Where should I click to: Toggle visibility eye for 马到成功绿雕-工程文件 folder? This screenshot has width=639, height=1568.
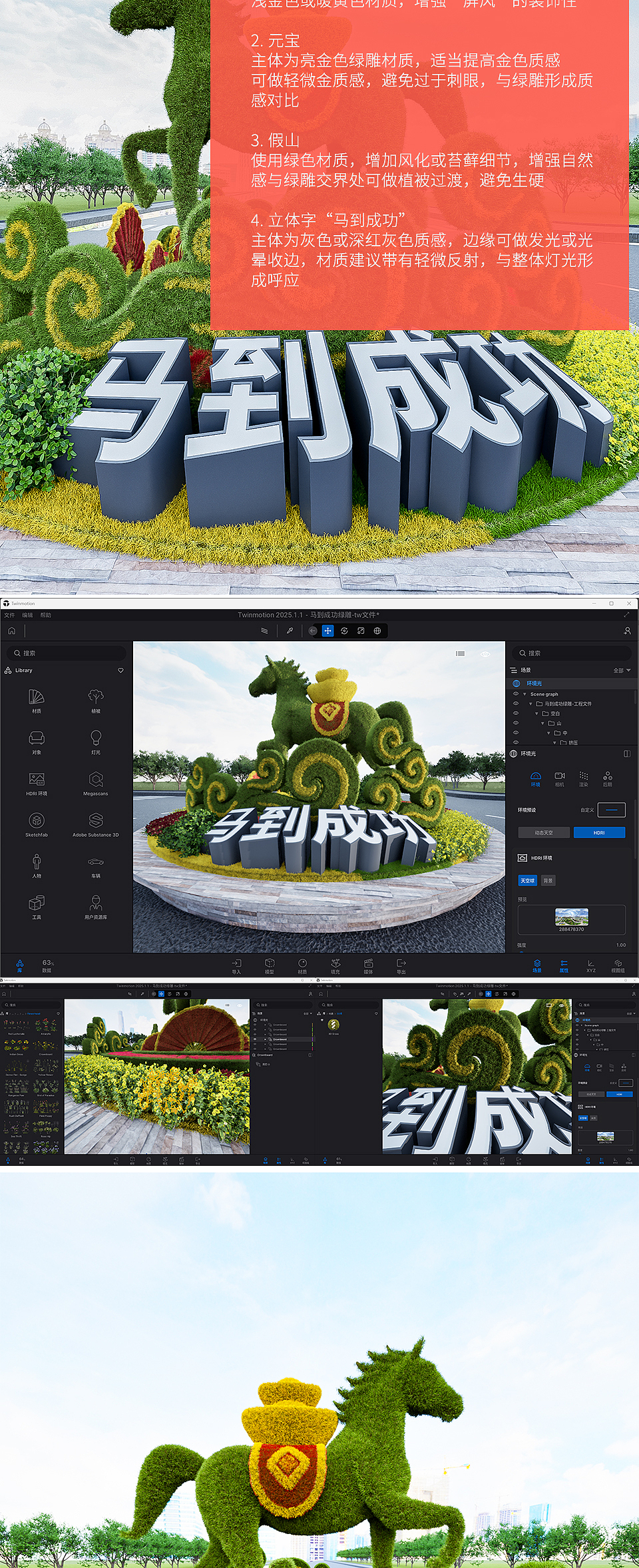[x=516, y=704]
